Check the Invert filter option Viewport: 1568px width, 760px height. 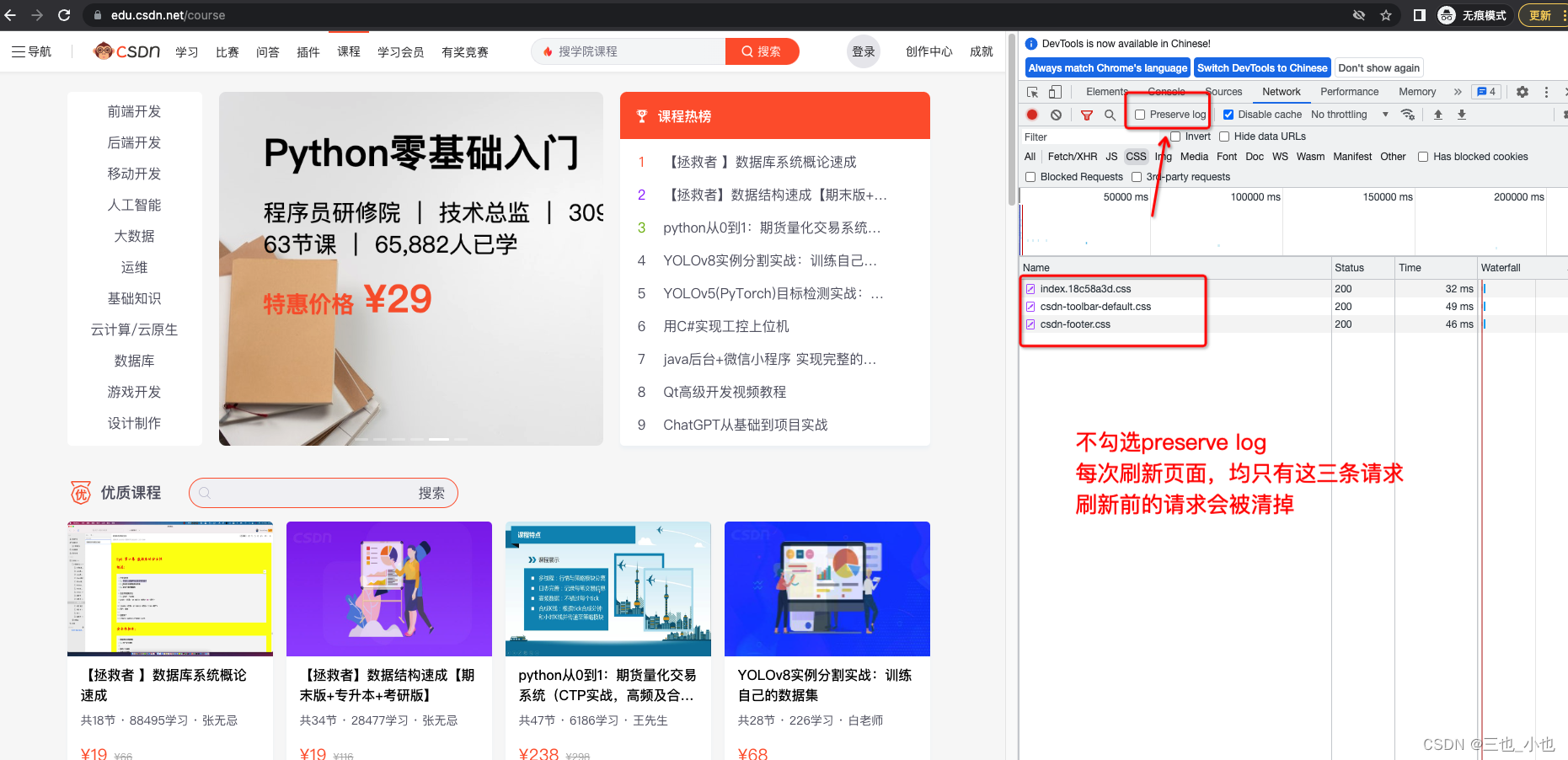click(1175, 136)
